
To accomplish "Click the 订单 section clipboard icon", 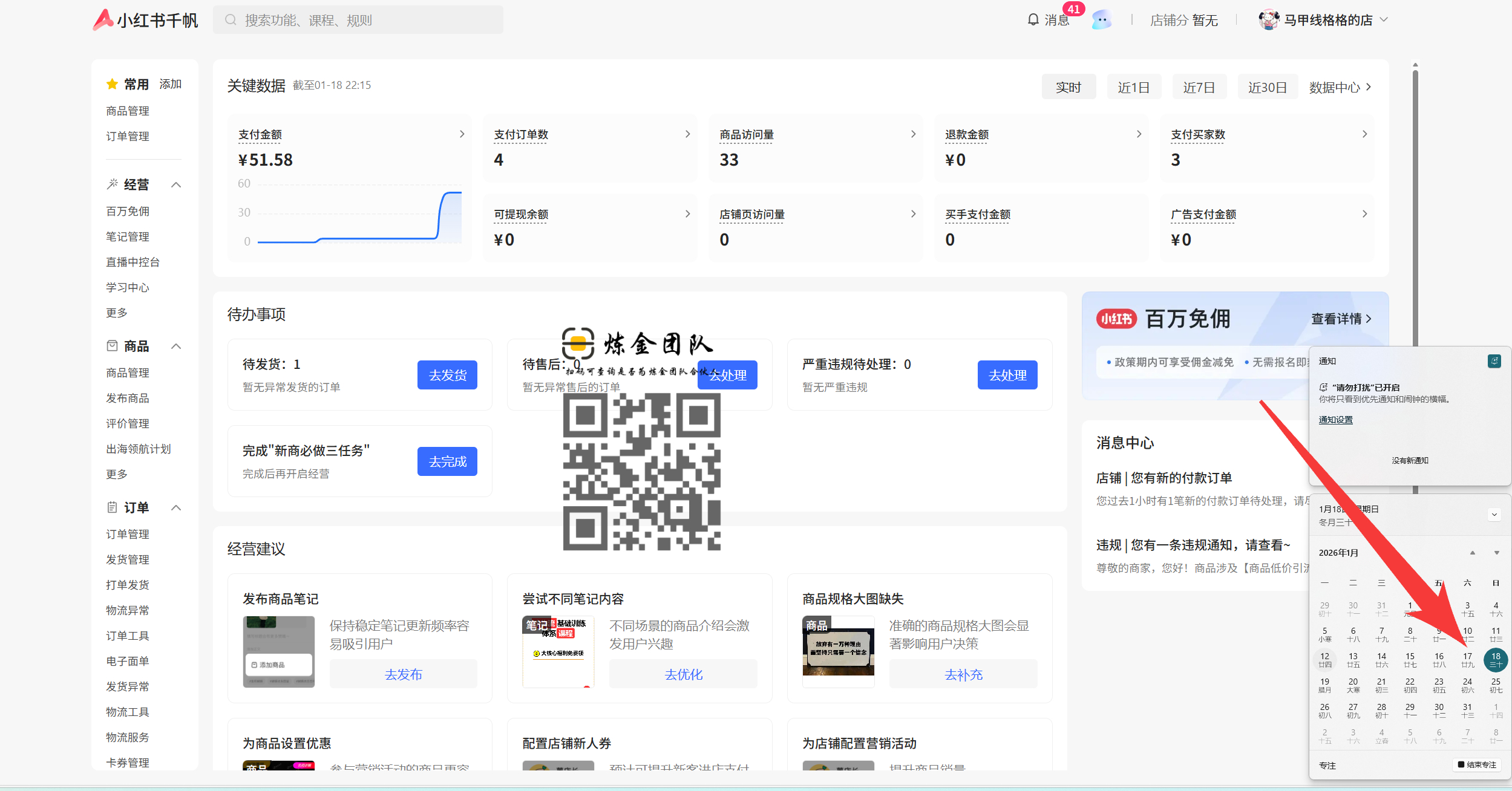I will tap(112, 507).
